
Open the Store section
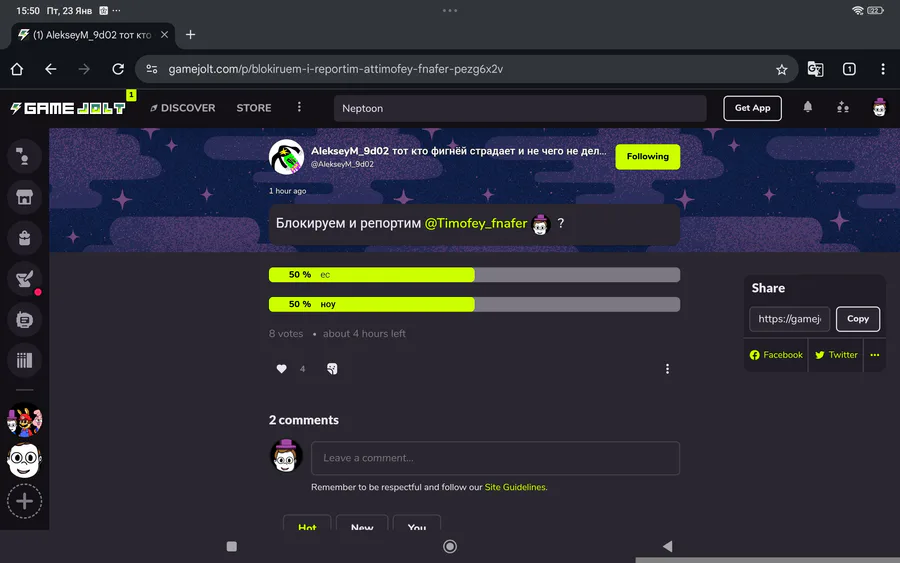[x=254, y=108]
